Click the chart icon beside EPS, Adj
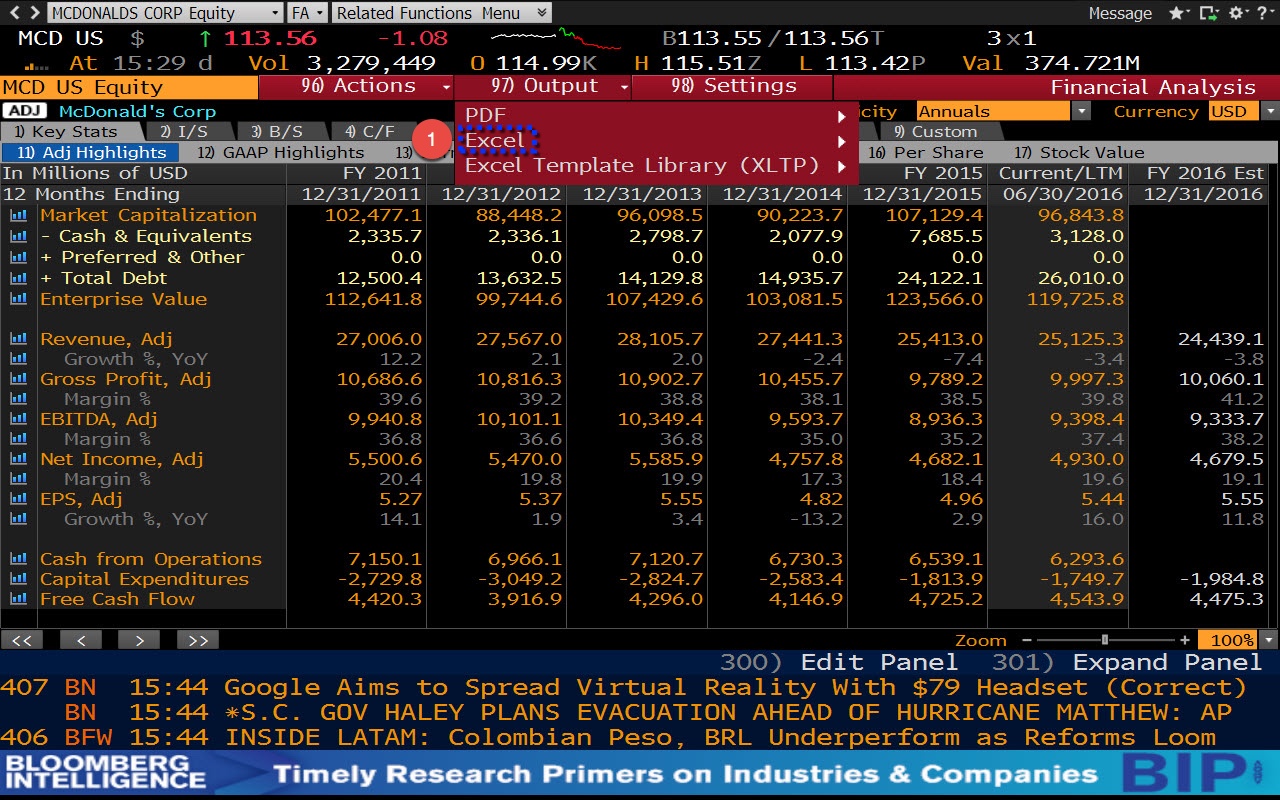Viewport: 1280px width, 800px height. [x=18, y=498]
